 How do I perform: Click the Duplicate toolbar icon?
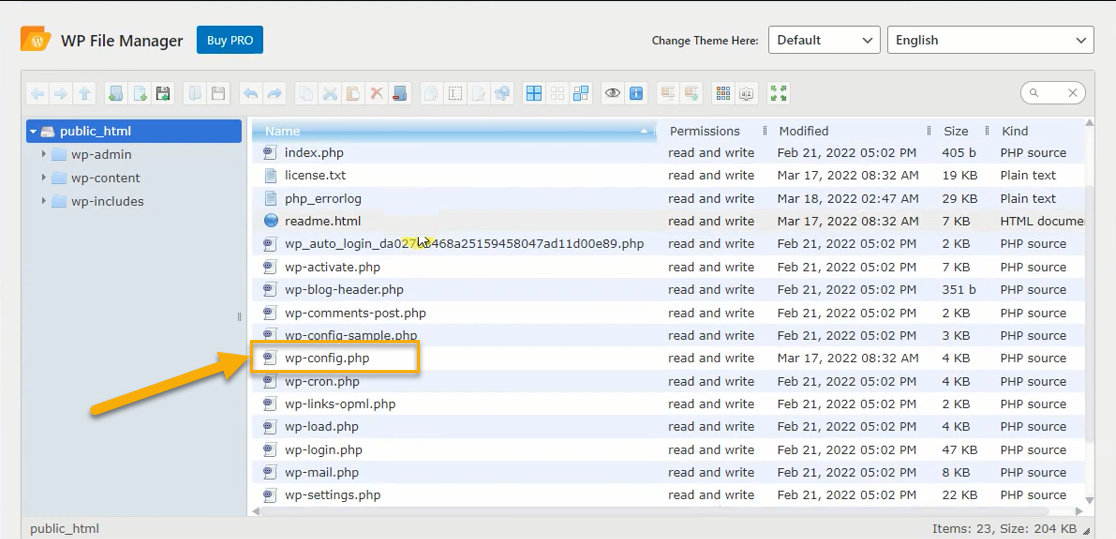(x=431, y=93)
